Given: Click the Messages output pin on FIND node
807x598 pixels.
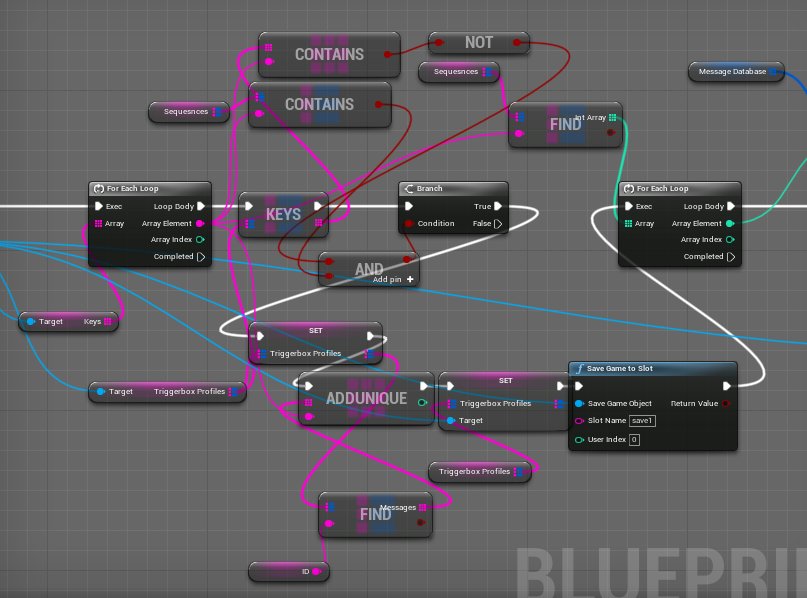Looking at the screenshot, I should click(x=423, y=507).
